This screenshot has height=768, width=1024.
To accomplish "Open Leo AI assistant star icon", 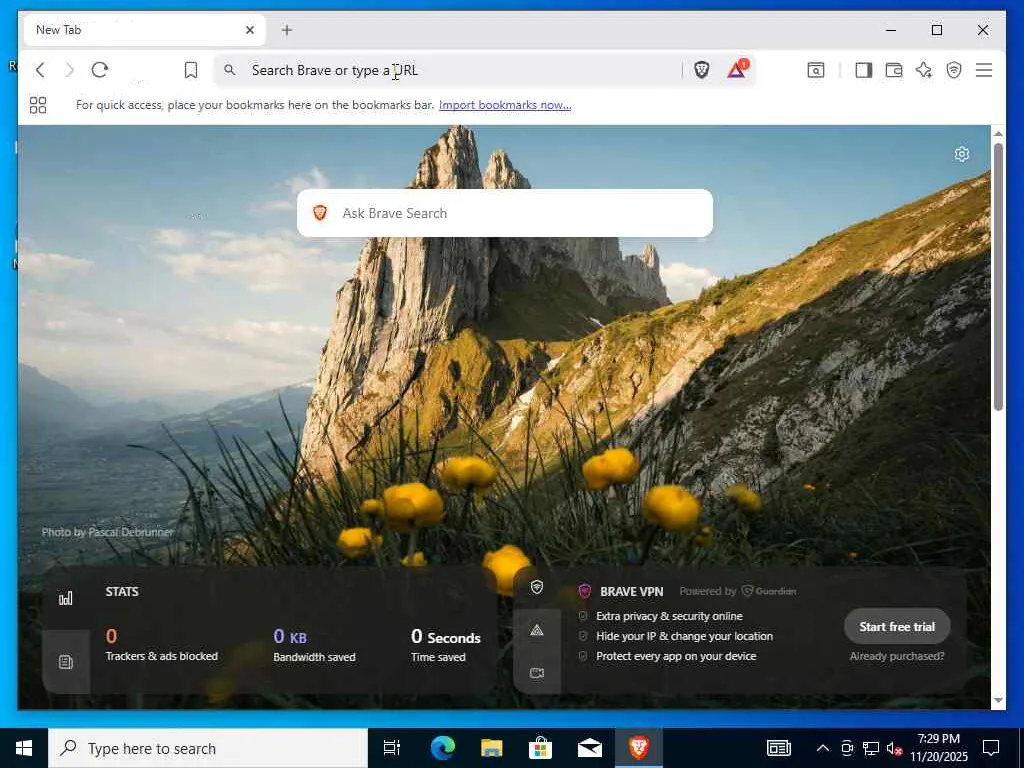I will [x=923, y=70].
